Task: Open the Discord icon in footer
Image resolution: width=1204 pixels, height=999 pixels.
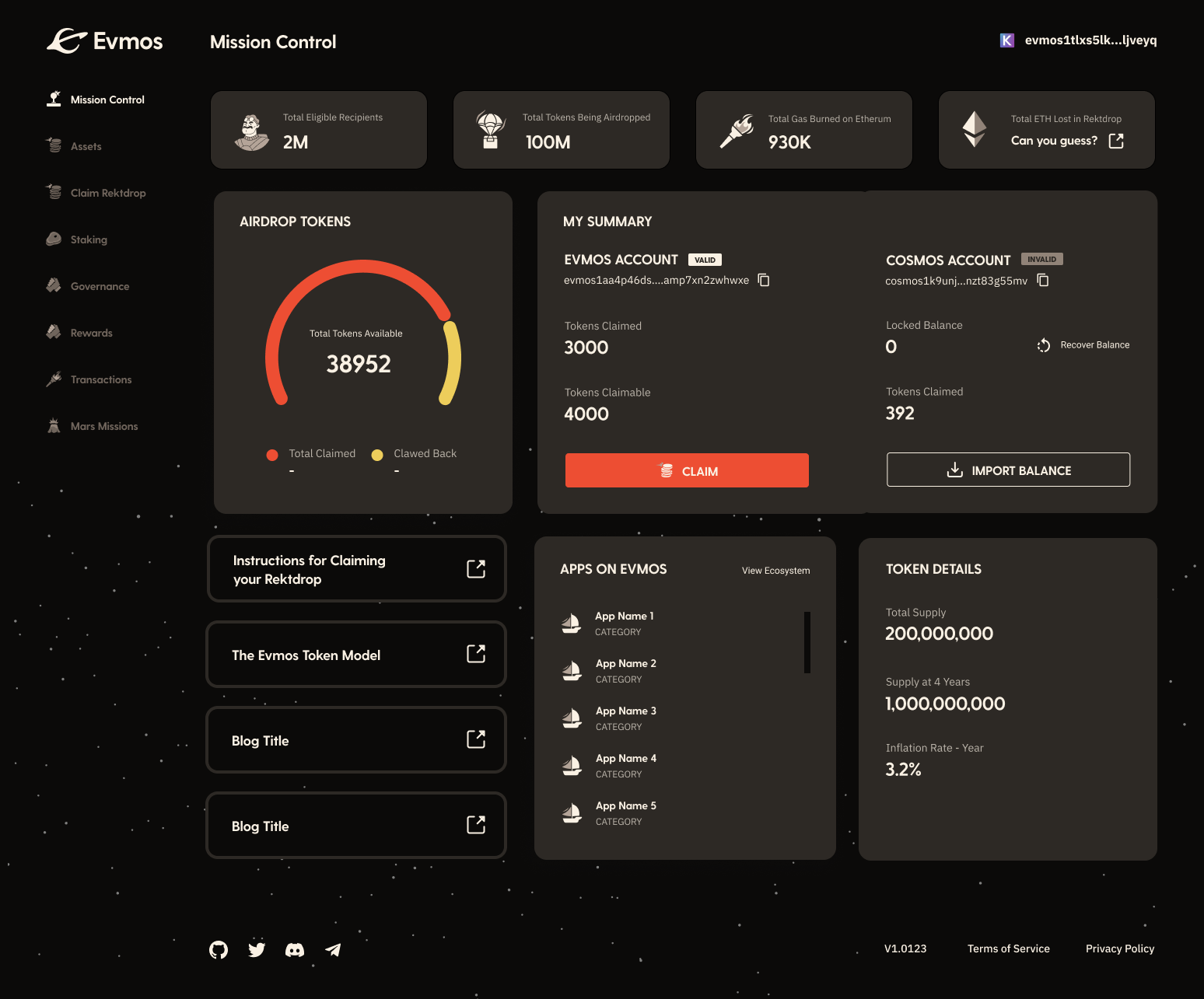Action: [295, 949]
